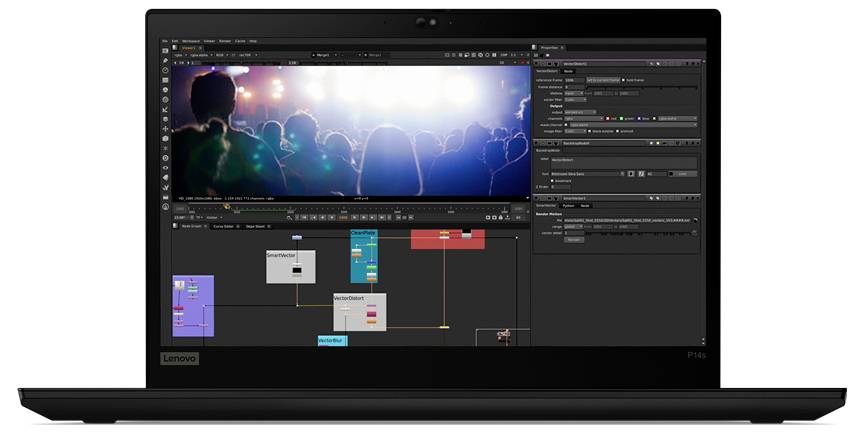Click the set to current frame button
Screen dimensions: 864x433
pyautogui.click(x=603, y=80)
